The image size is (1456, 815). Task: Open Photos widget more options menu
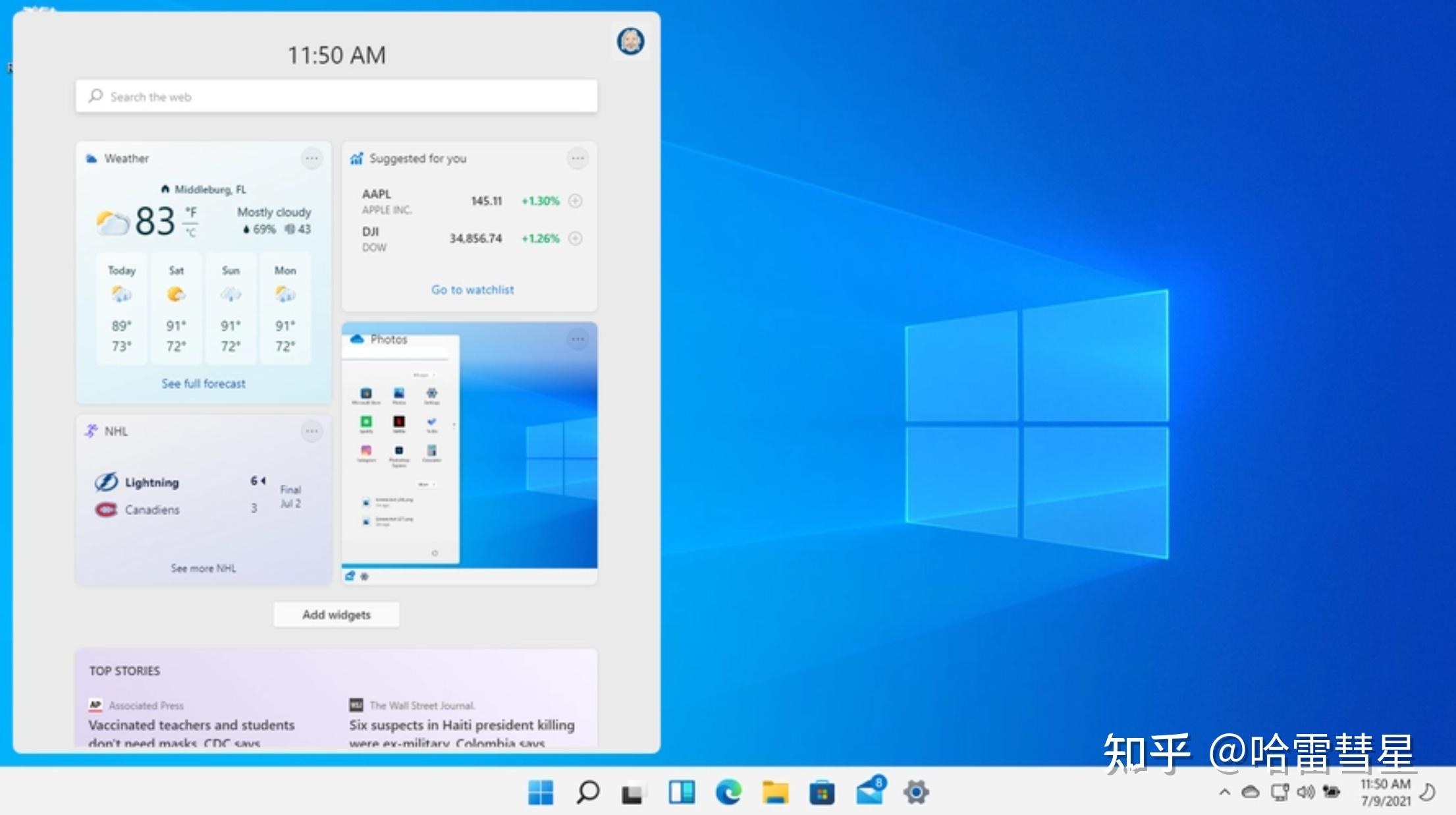tap(578, 339)
